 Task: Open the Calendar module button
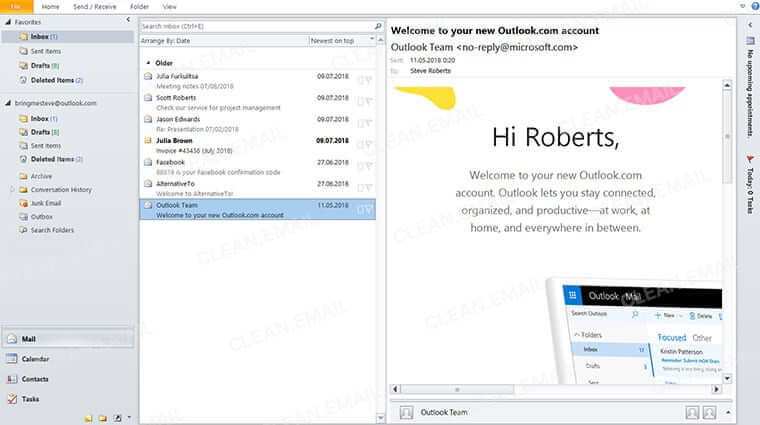click(68, 359)
